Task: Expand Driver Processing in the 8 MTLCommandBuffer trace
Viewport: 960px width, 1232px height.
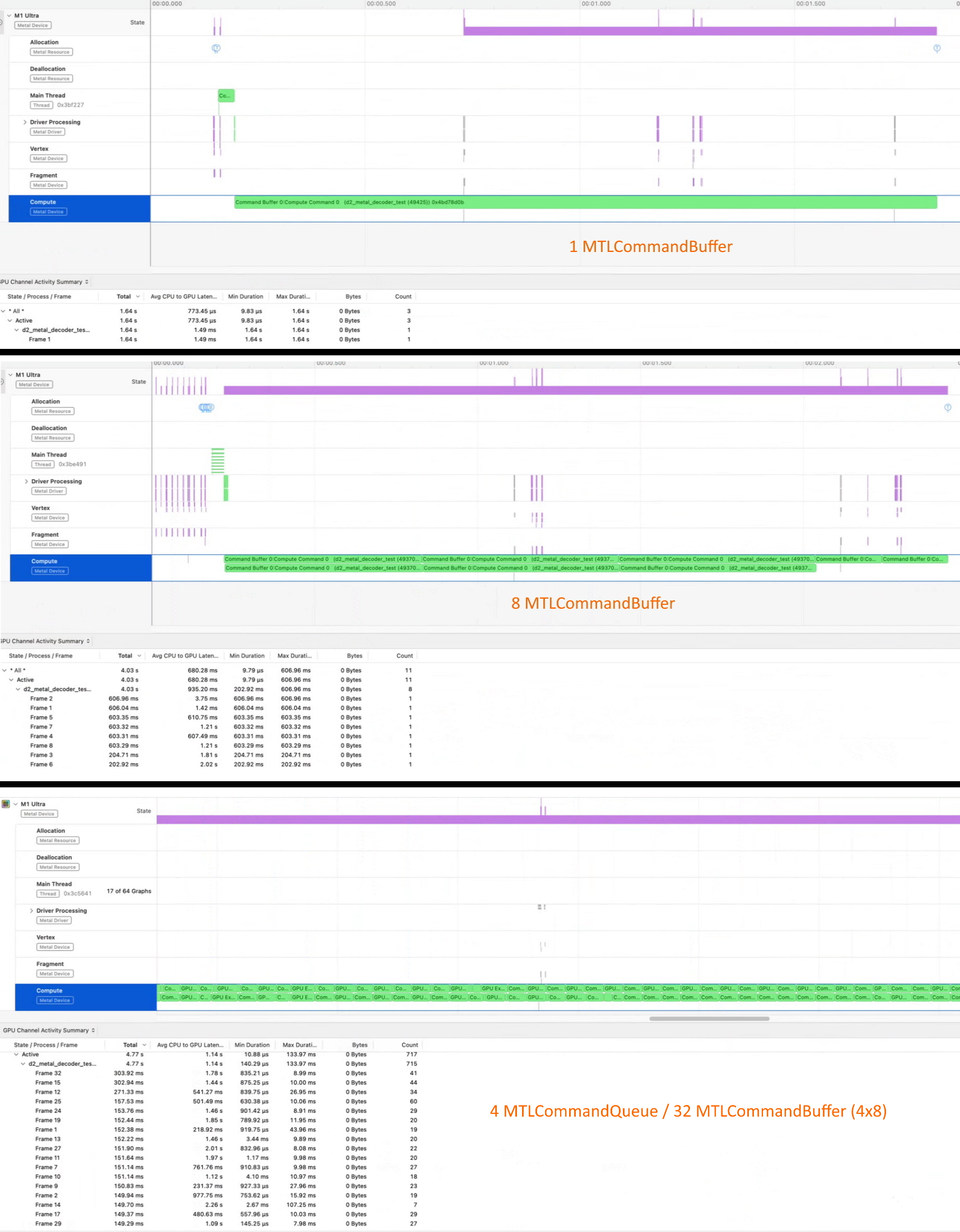Action: point(26,481)
